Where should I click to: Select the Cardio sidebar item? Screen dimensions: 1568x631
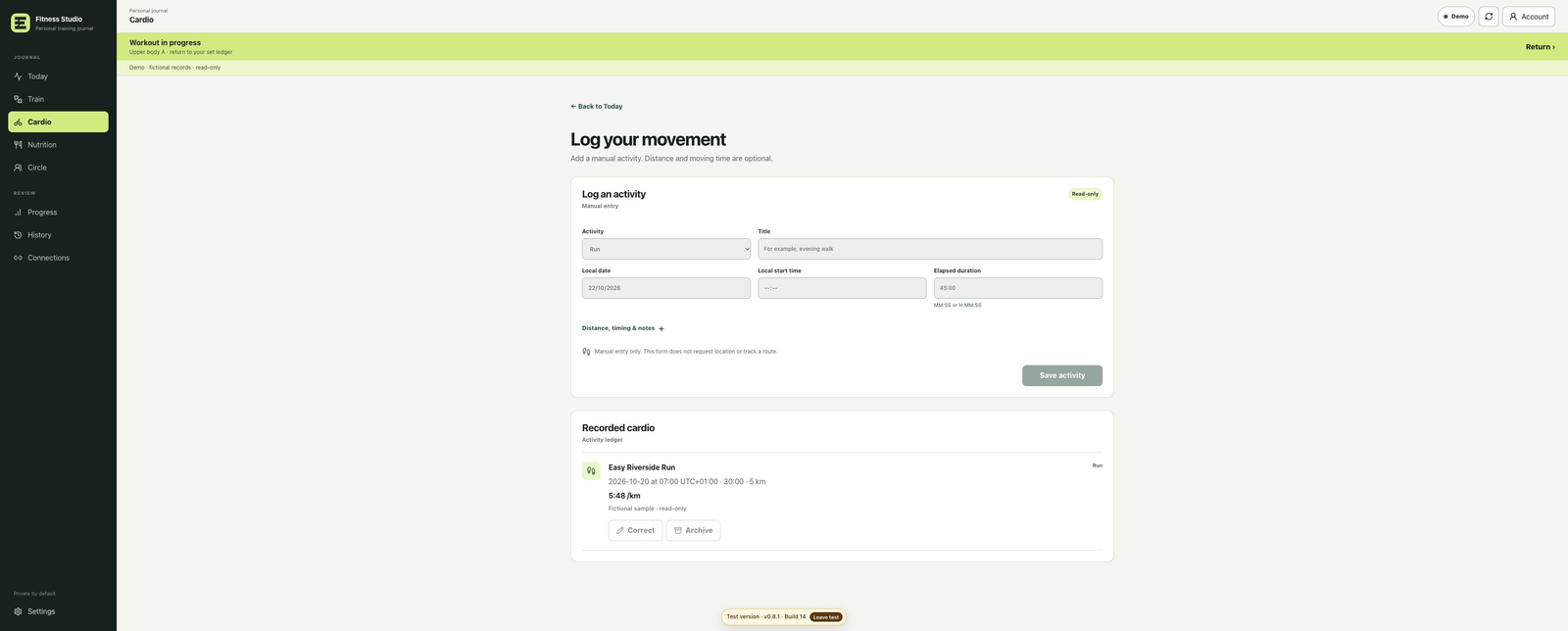(58, 121)
